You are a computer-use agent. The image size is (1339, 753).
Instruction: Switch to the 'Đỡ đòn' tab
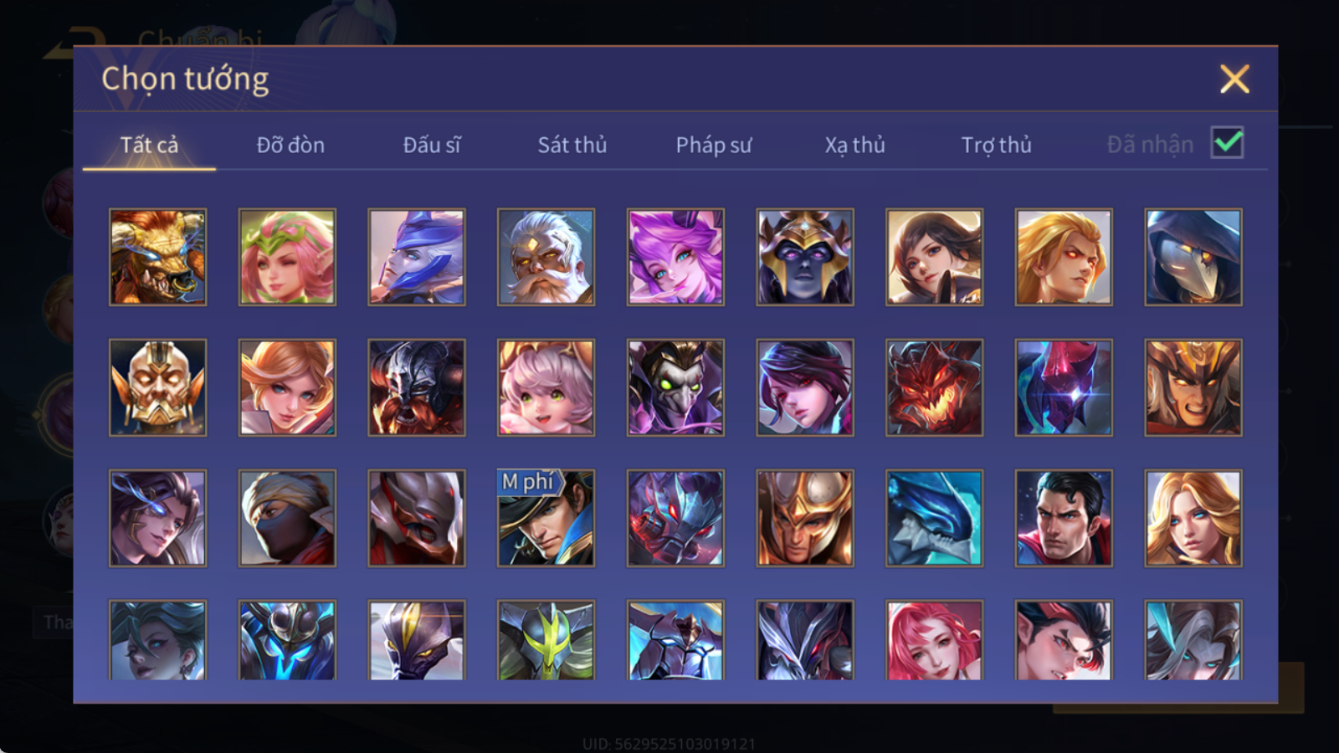point(291,145)
